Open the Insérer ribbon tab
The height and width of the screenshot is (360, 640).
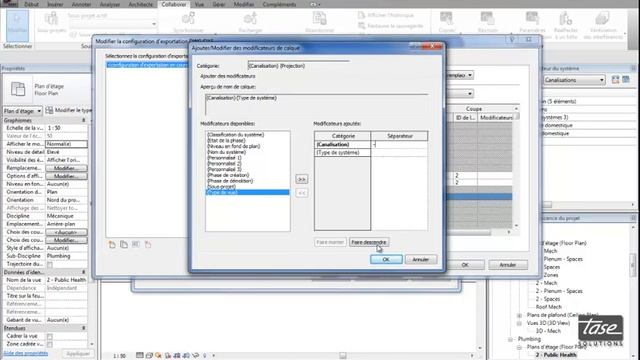pos(55,4)
